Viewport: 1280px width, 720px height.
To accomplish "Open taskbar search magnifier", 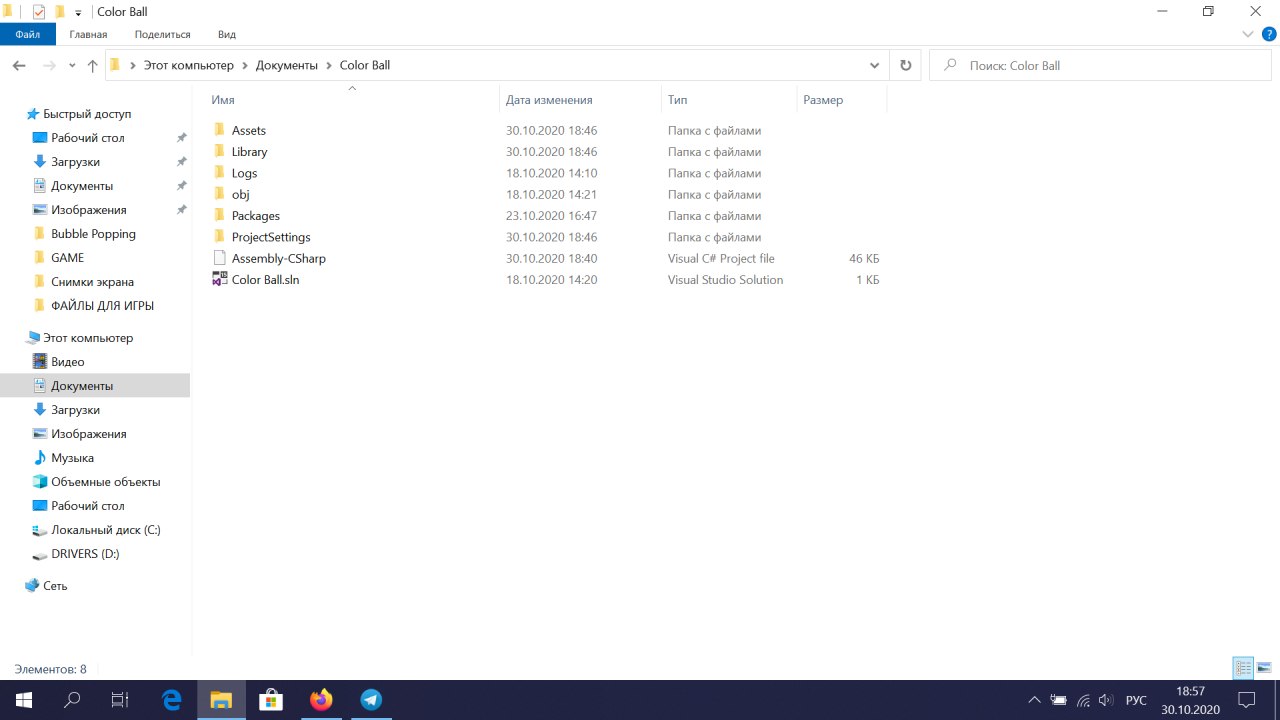I will pyautogui.click(x=72, y=700).
